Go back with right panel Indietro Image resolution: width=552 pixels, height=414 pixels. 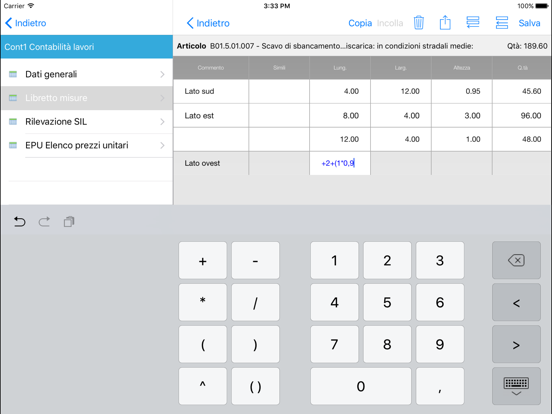tap(208, 23)
